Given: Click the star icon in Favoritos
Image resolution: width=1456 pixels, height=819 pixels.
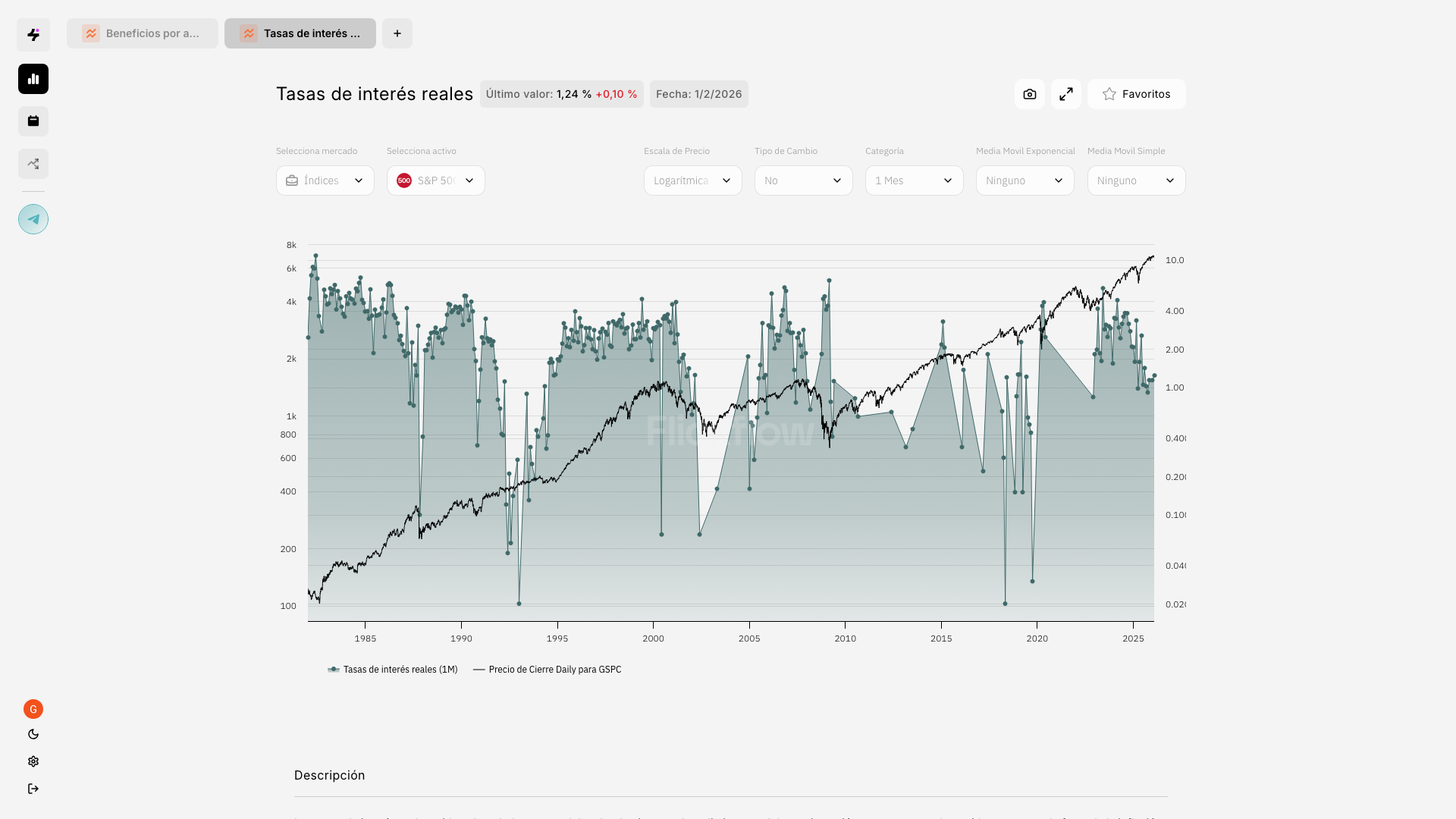Looking at the screenshot, I should [1109, 94].
